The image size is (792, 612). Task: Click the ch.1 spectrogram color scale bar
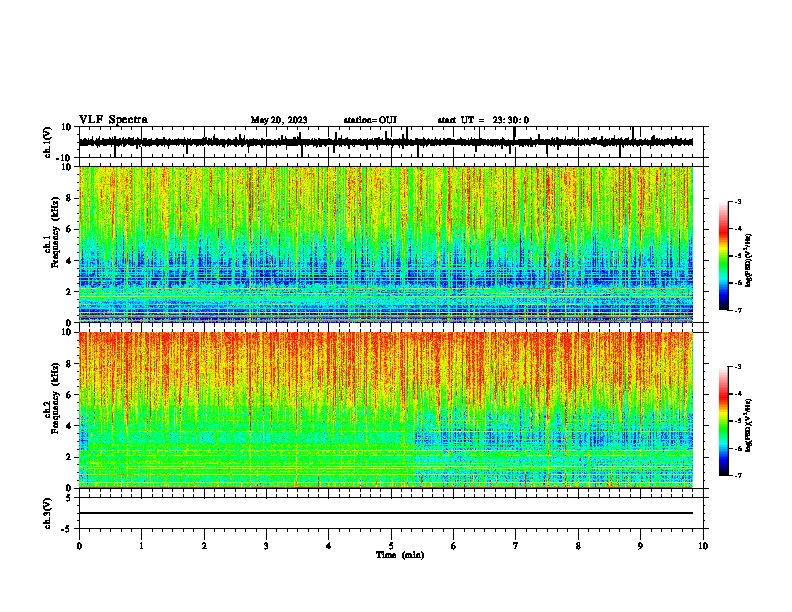click(x=723, y=256)
